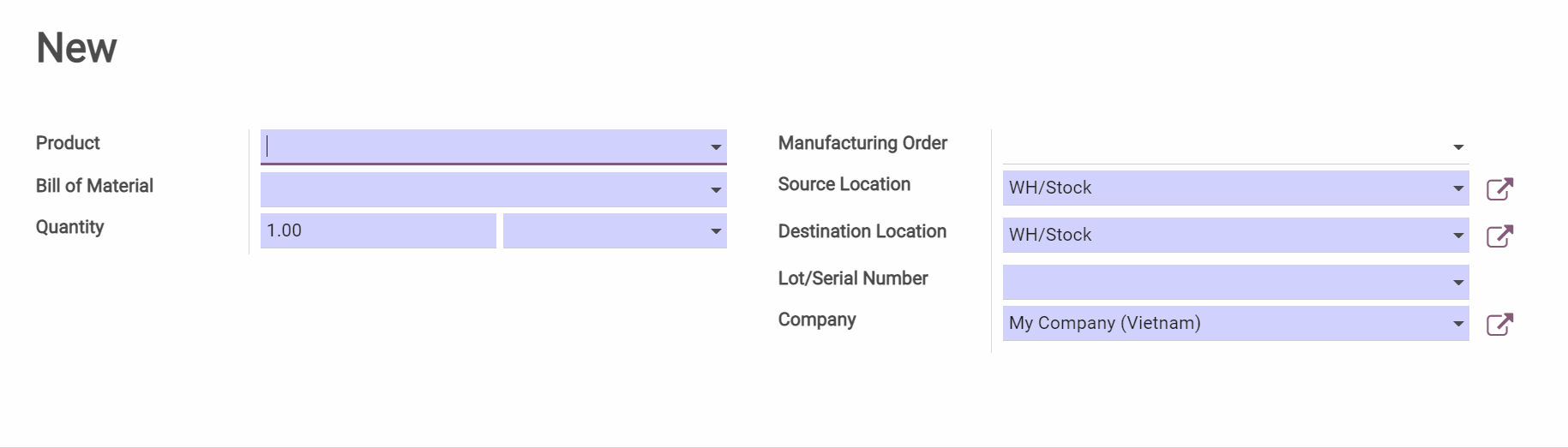This screenshot has width=1568, height=448.
Task: Expand the Manufacturing Order dropdown arrow
Action: [1458, 147]
